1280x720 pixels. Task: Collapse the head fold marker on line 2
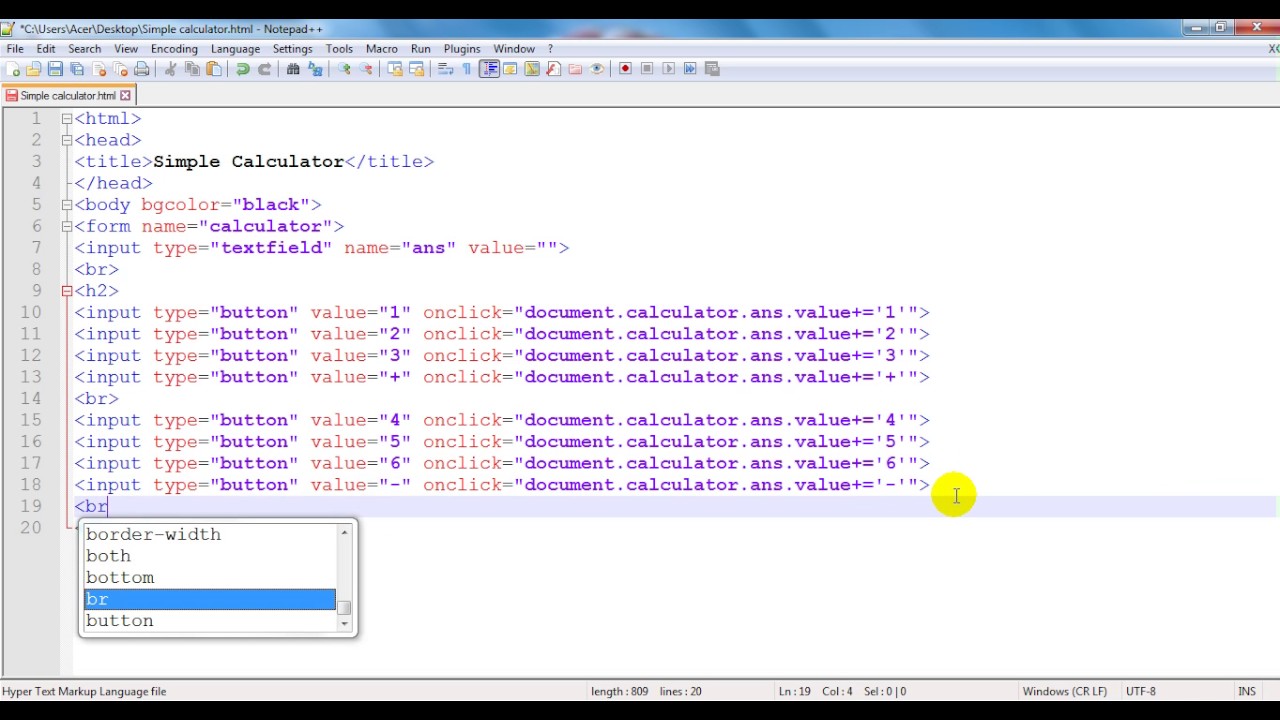67,140
